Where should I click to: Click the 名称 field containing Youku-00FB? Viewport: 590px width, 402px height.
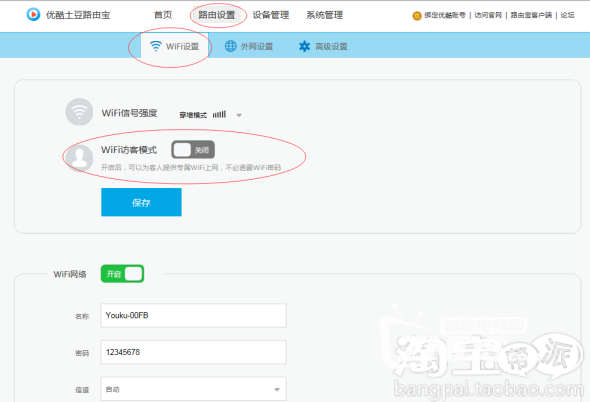(x=193, y=315)
